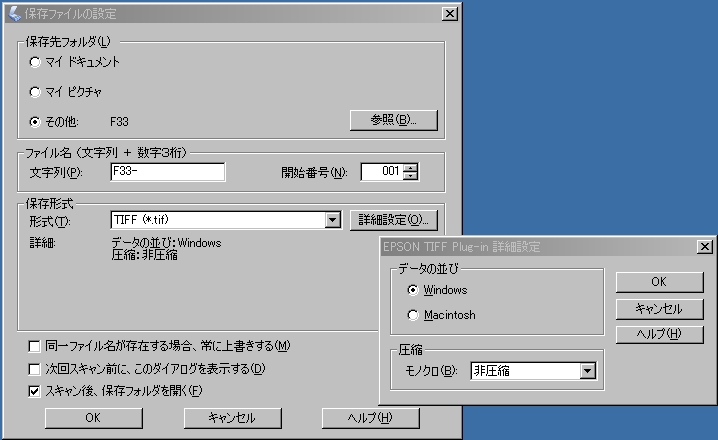Viewport: 718px width, 440px height.
Task: Select the マイ ピクチャ radio button
Action: point(35,92)
